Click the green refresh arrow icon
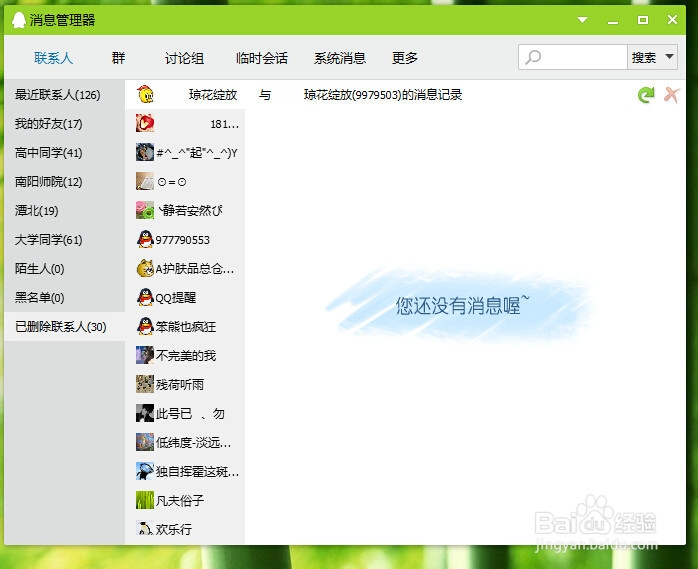 pos(645,94)
